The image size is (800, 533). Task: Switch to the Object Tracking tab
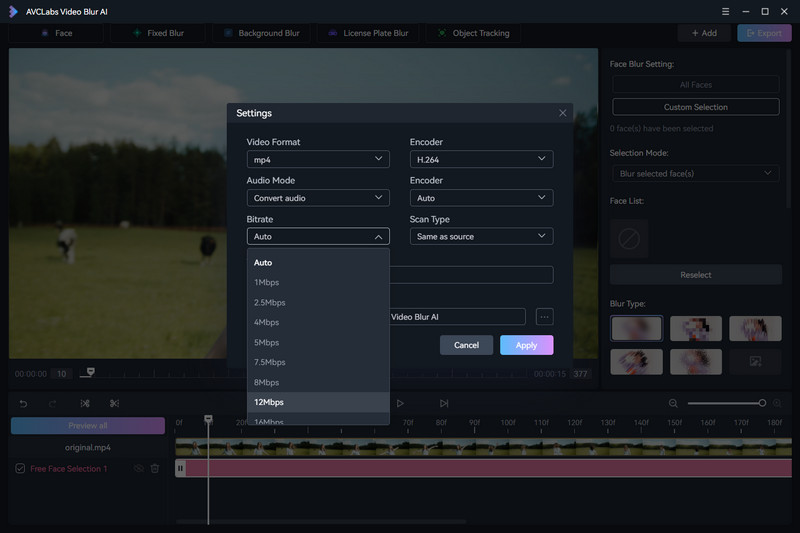point(474,33)
